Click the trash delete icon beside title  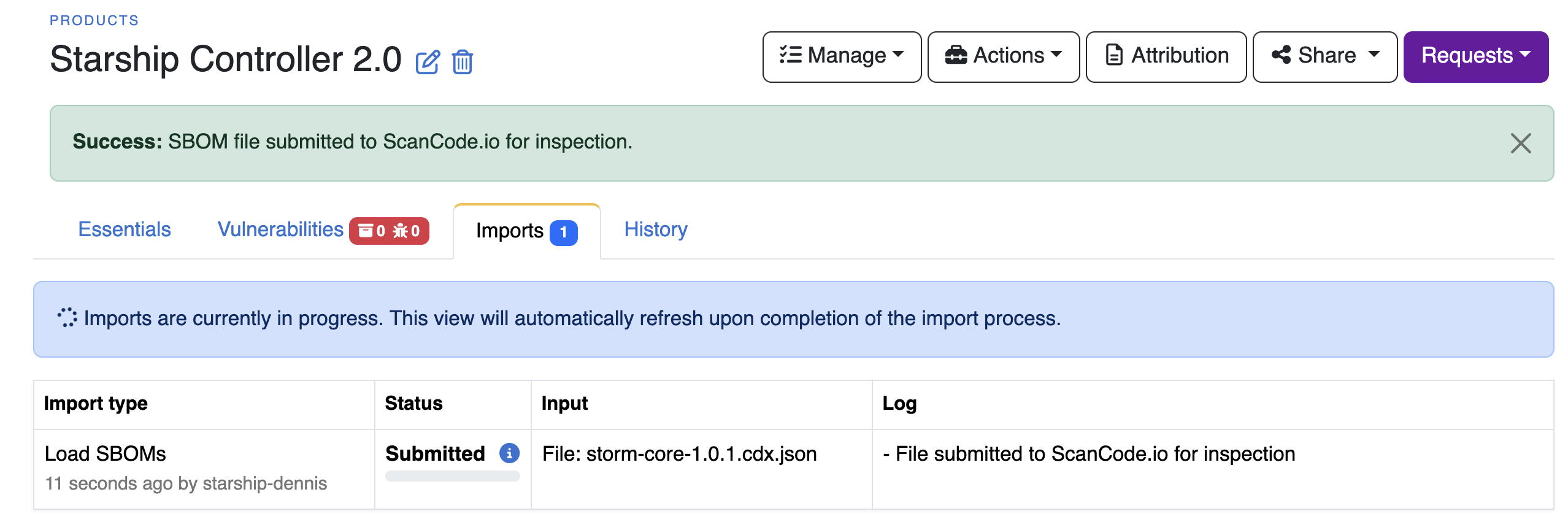click(462, 62)
